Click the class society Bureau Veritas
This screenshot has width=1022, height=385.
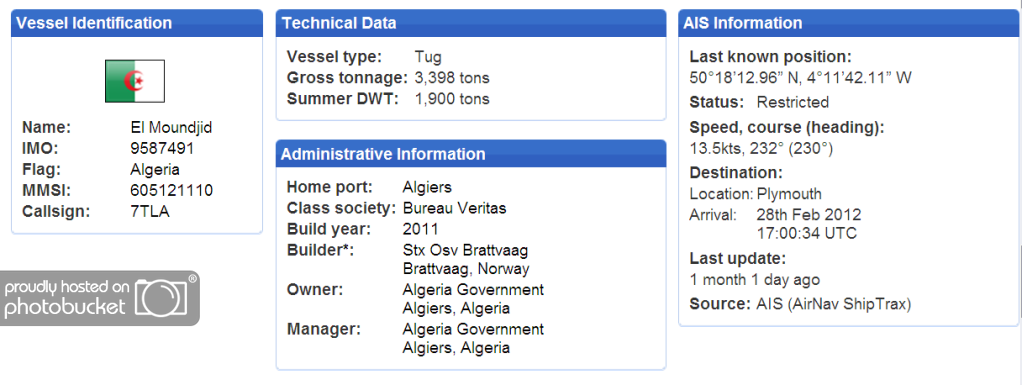coord(454,208)
